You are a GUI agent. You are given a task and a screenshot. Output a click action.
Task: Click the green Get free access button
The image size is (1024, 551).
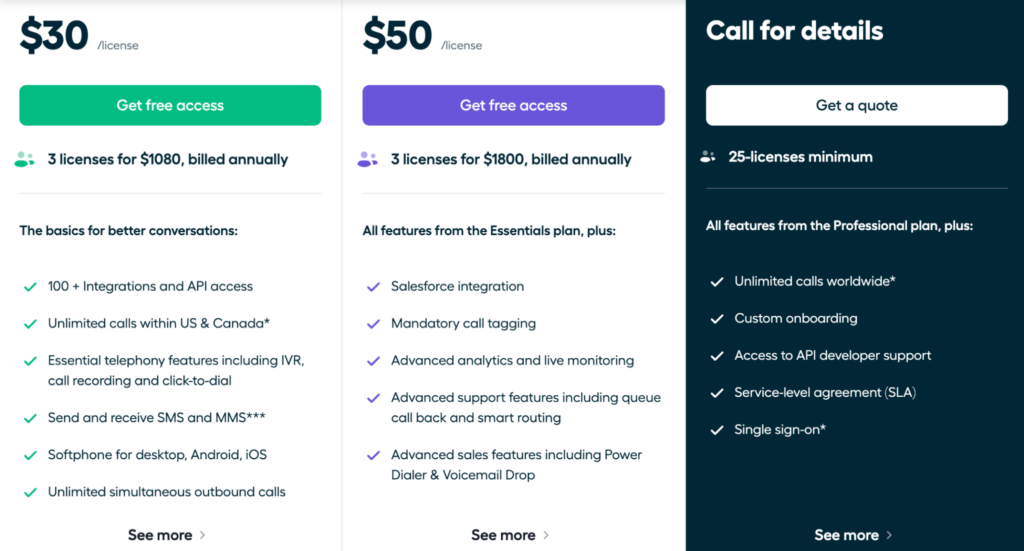click(170, 105)
